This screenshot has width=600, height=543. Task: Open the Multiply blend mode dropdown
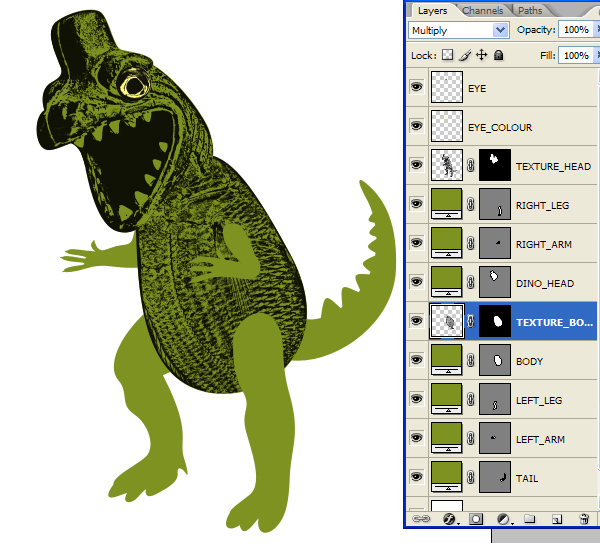(459, 30)
